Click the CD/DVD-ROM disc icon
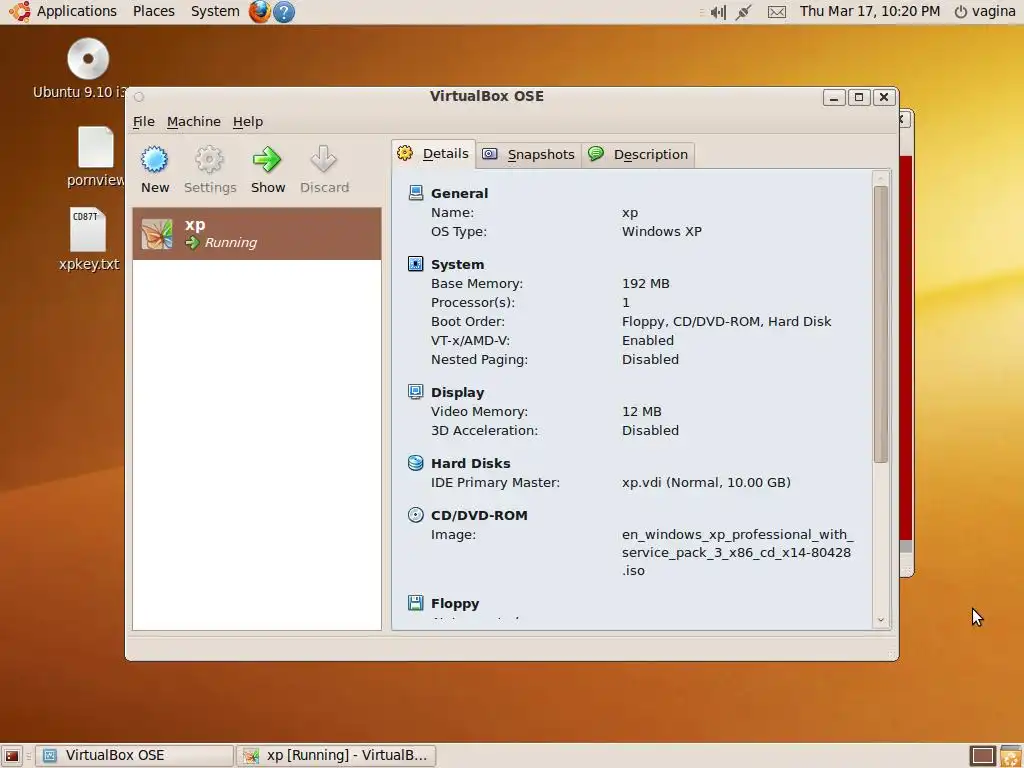Image resolution: width=1024 pixels, height=768 pixels. click(415, 515)
